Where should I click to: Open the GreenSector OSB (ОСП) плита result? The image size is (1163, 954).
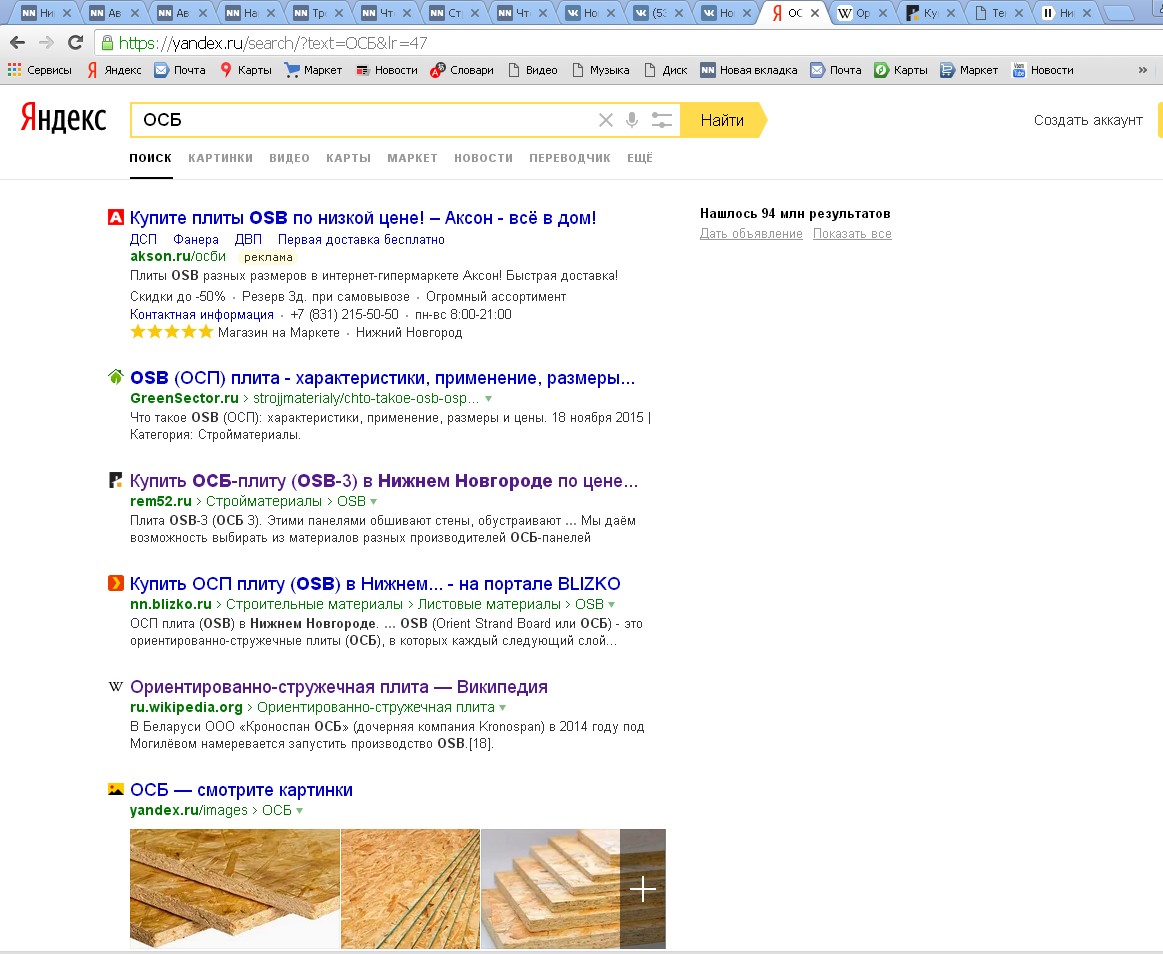[383, 378]
